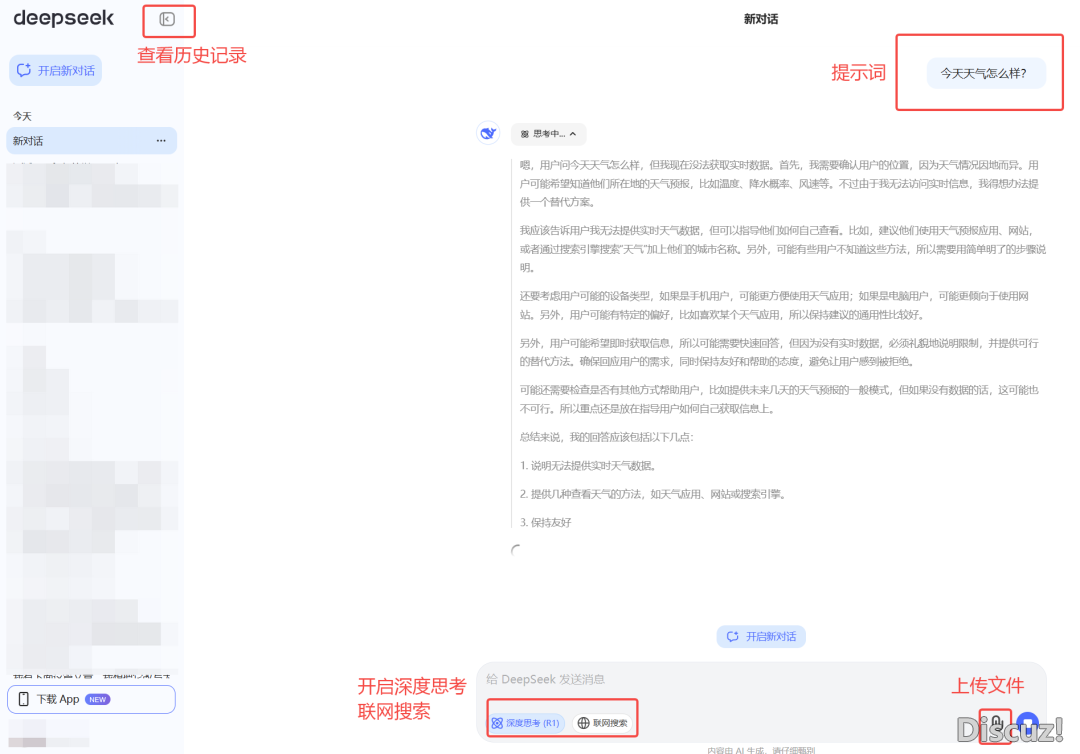The width and height of the screenshot is (1080, 754).
Task: Click the 今天天气怎么样? message bubble
Action: (x=986, y=73)
